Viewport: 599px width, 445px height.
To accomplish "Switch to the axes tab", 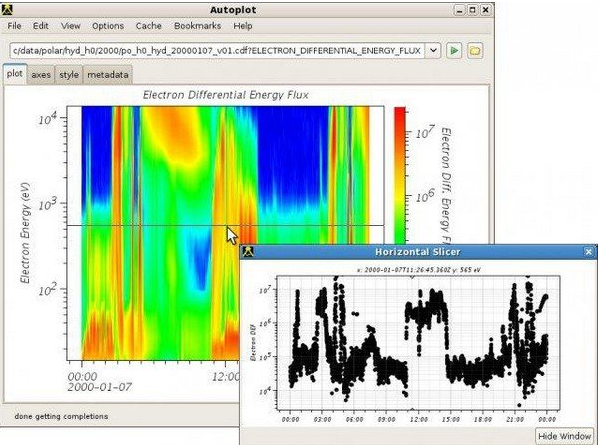I will [41, 75].
